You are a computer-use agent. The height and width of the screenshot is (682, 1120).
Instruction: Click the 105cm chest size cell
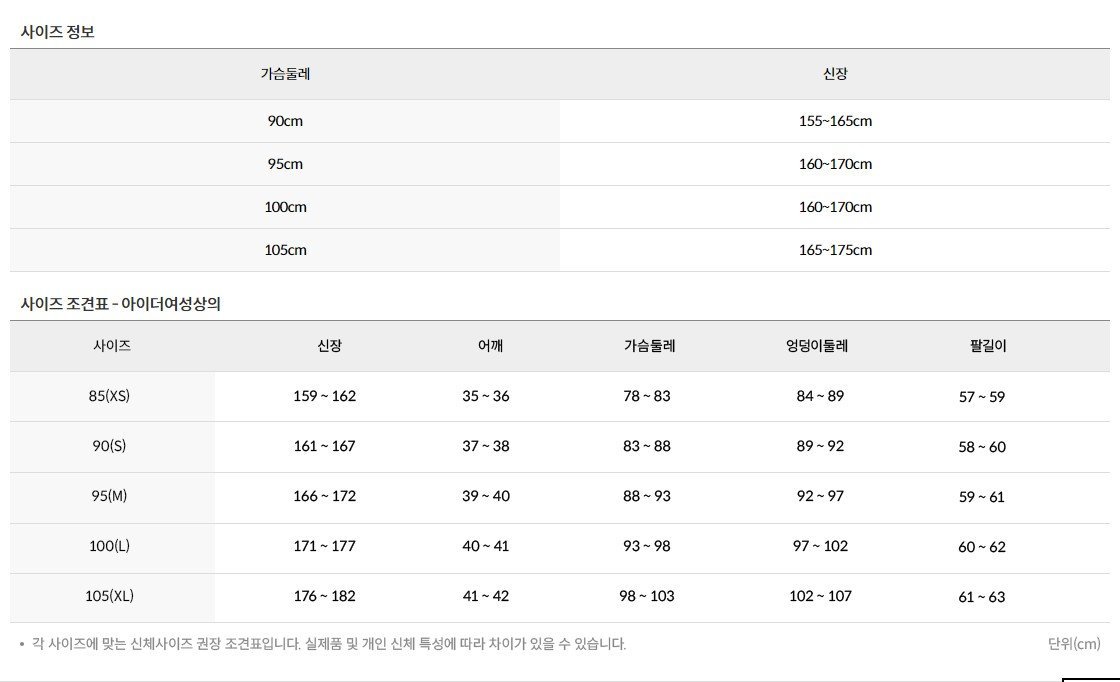tap(285, 249)
